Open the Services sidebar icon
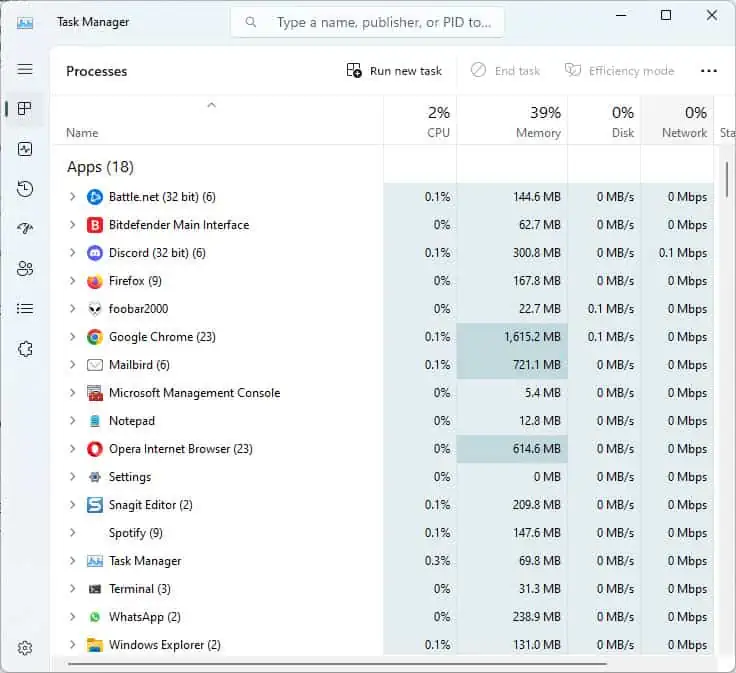The width and height of the screenshot is (736, 673). point(25,349)
